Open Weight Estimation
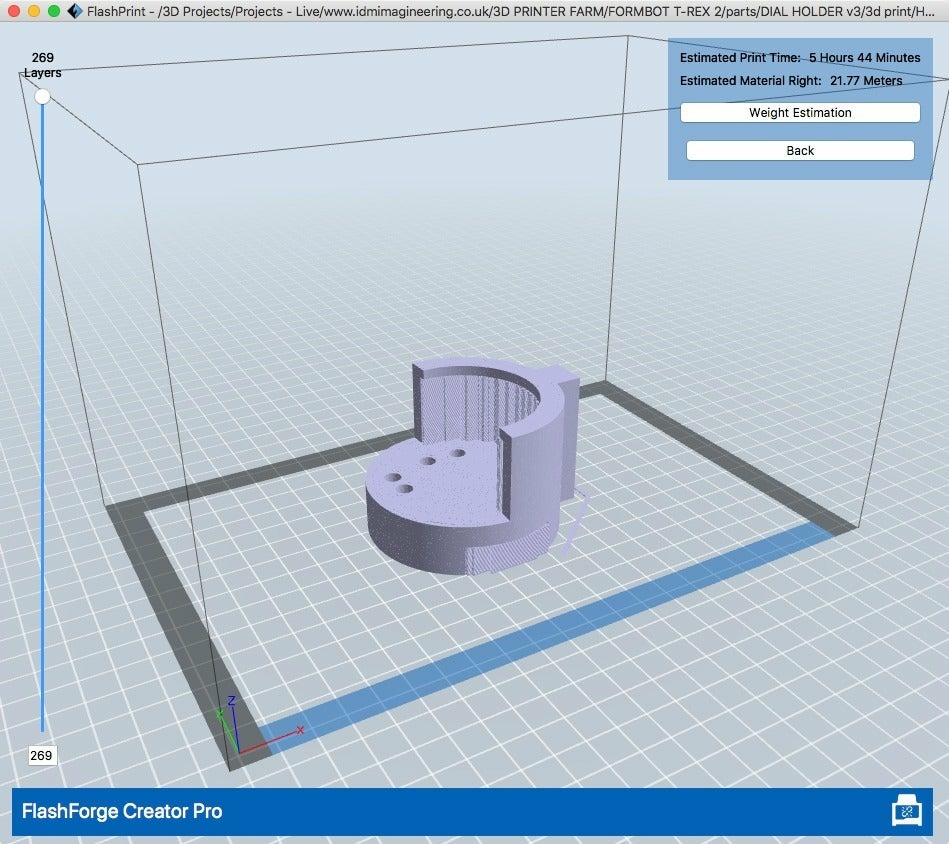949x844 pixels. [x=800, y=113]
